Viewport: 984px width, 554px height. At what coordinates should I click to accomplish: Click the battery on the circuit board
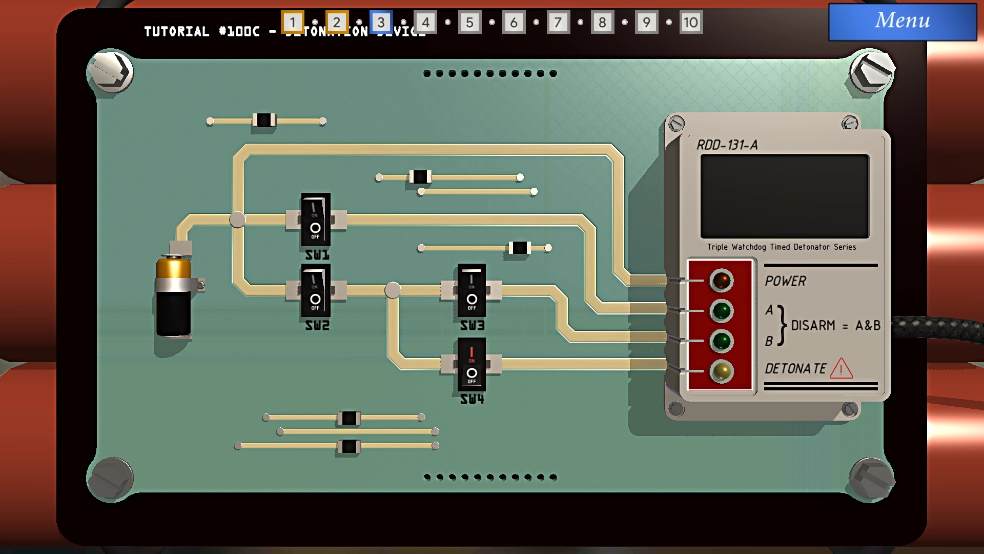click(x=174, y=295)
